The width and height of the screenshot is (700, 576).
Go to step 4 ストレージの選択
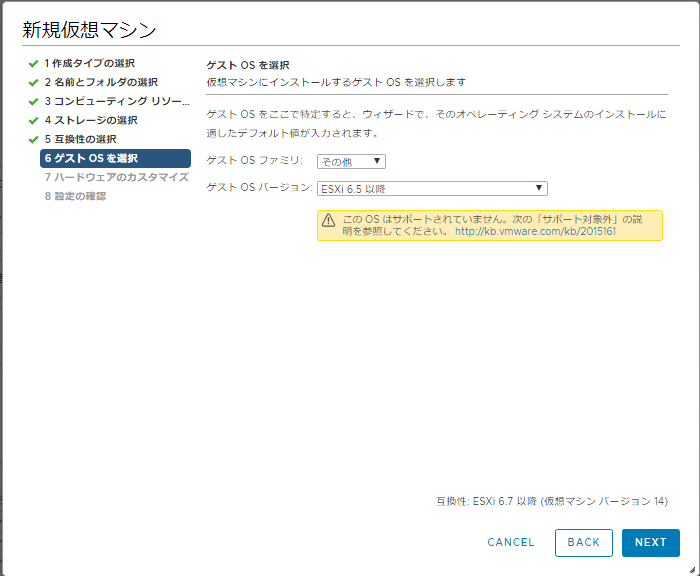click(91, 120)
